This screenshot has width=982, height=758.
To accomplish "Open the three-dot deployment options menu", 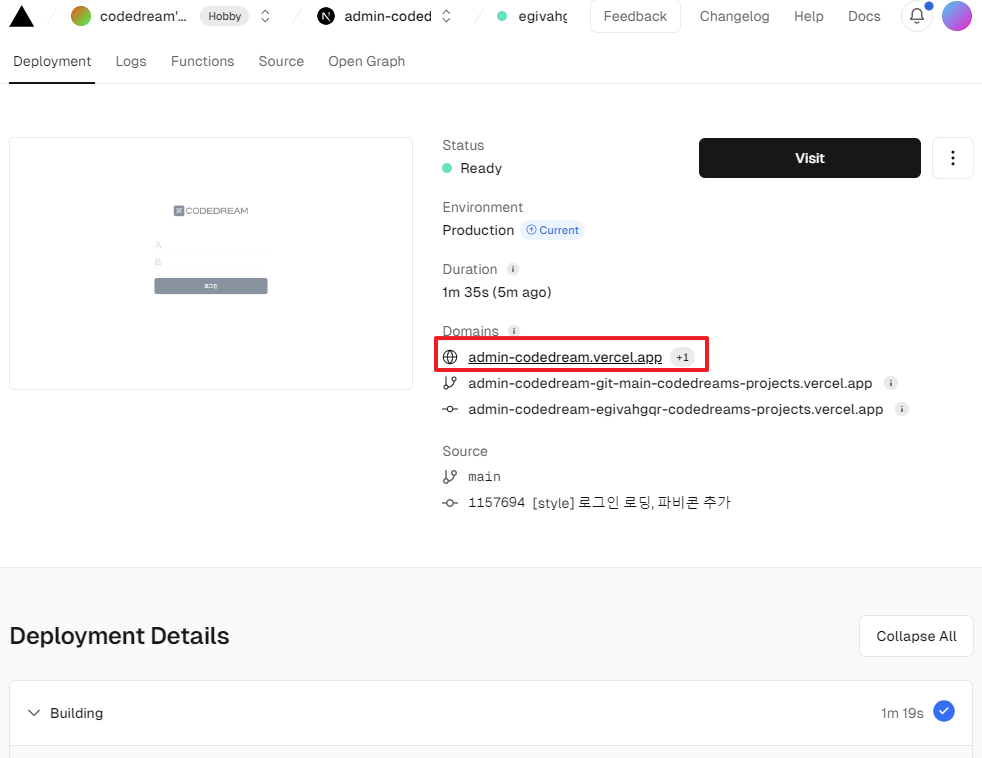I will click(x=953, y=158).
